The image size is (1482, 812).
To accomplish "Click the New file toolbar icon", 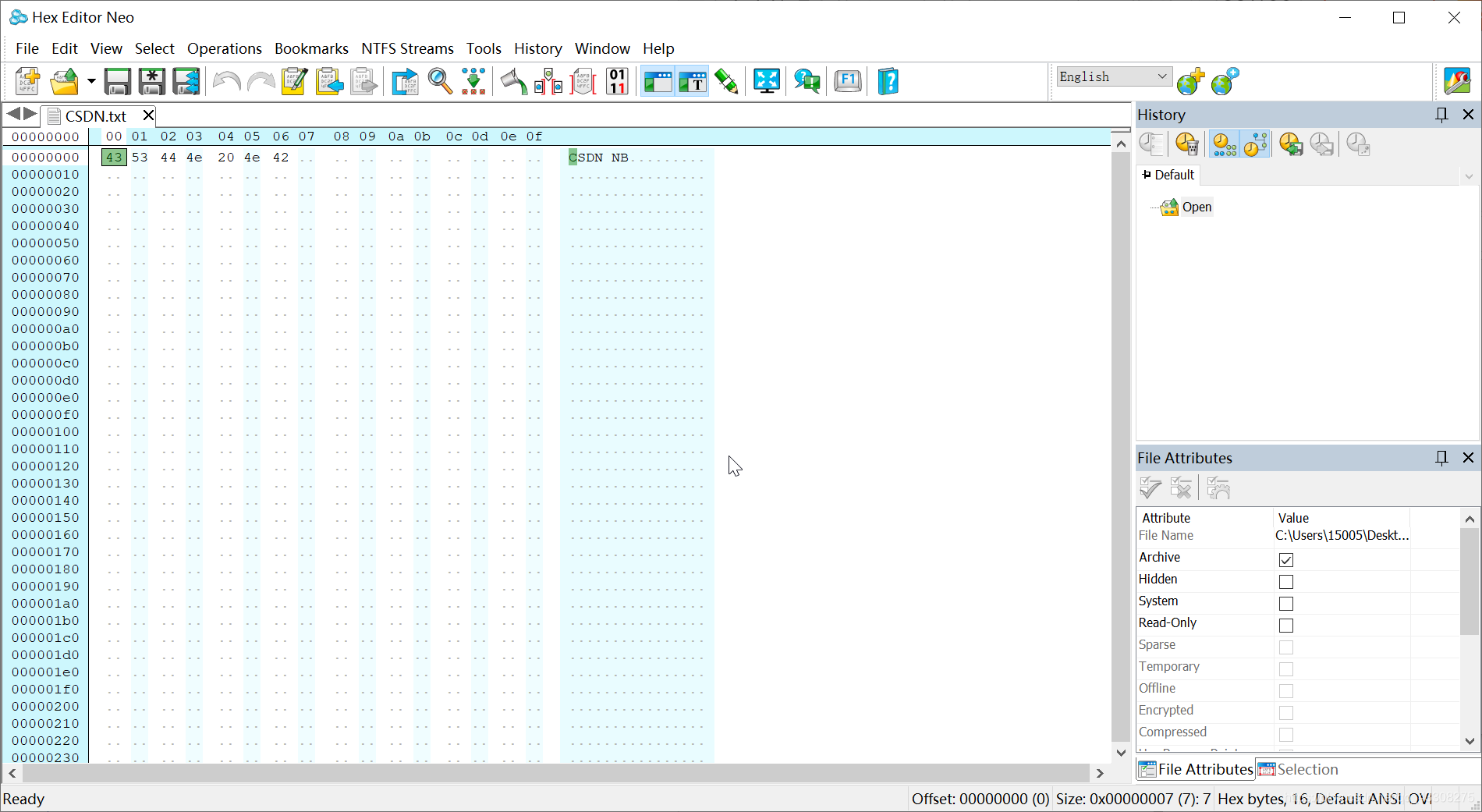I will tap(27, 81).
